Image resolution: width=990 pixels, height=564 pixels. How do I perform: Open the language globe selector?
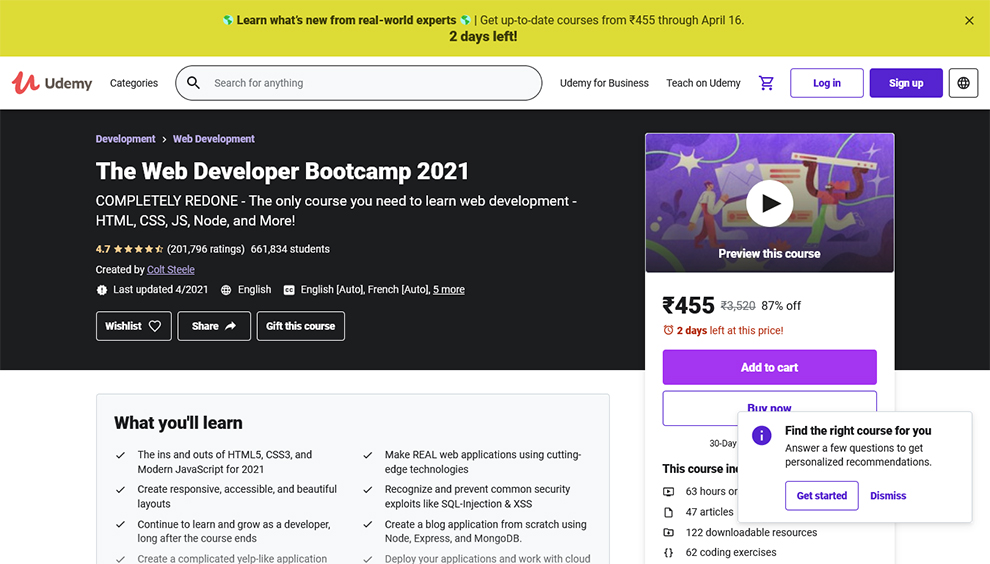click(963, 83)
